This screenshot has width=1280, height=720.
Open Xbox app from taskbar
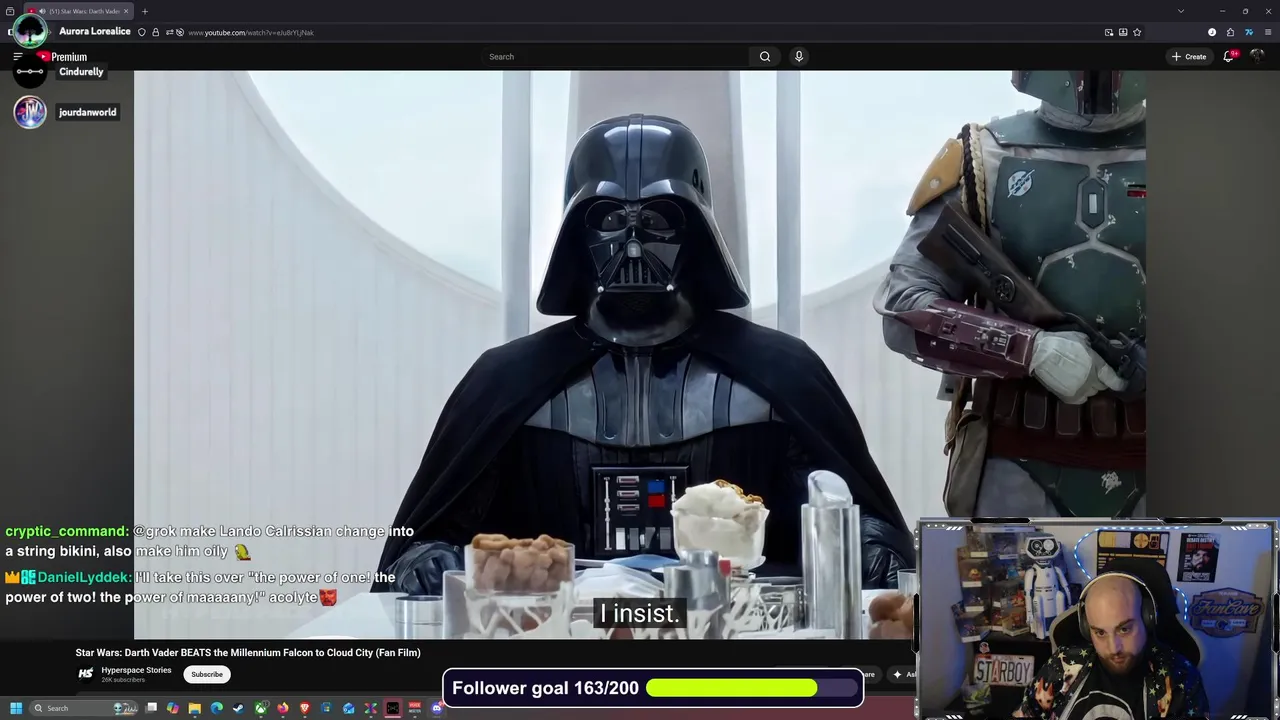[260, 708]
